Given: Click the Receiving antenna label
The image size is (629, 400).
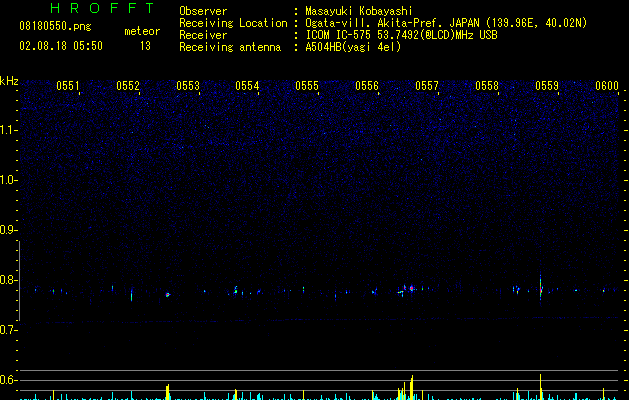Looking at the screenshot, I should tap(230, 47).
